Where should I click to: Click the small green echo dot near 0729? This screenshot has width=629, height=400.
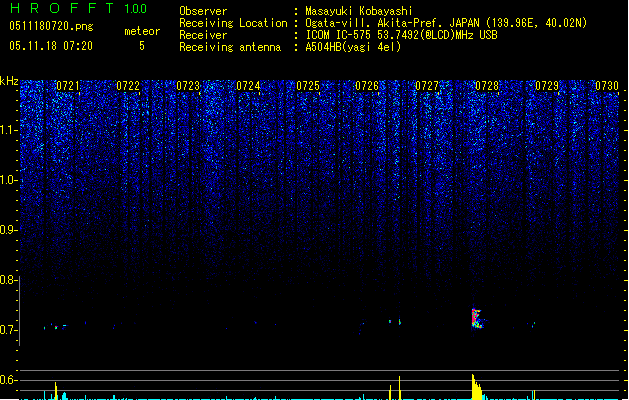pyautogui.click(x=534, y=324)
